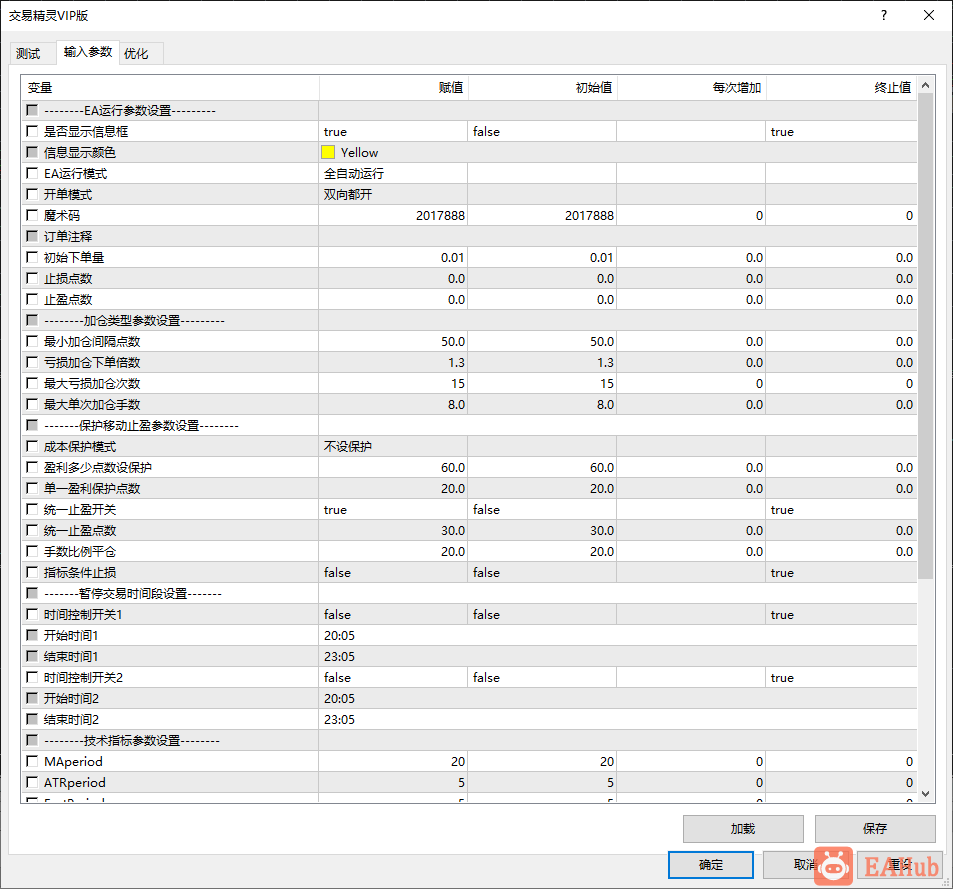Close the 交易精灵VIP版 dialog

(929, 15)
